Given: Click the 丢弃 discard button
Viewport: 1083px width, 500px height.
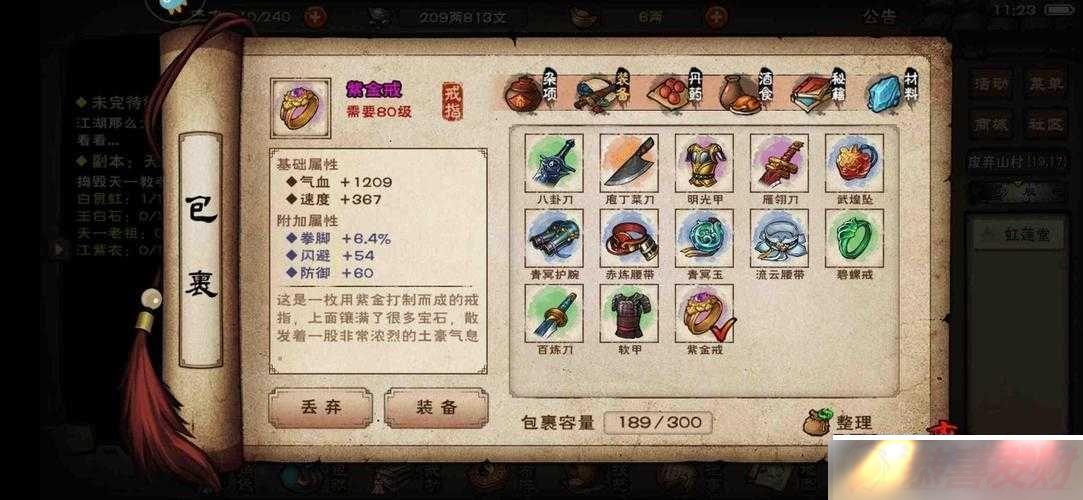Looking at the screenshot, I should click(320, 407).
